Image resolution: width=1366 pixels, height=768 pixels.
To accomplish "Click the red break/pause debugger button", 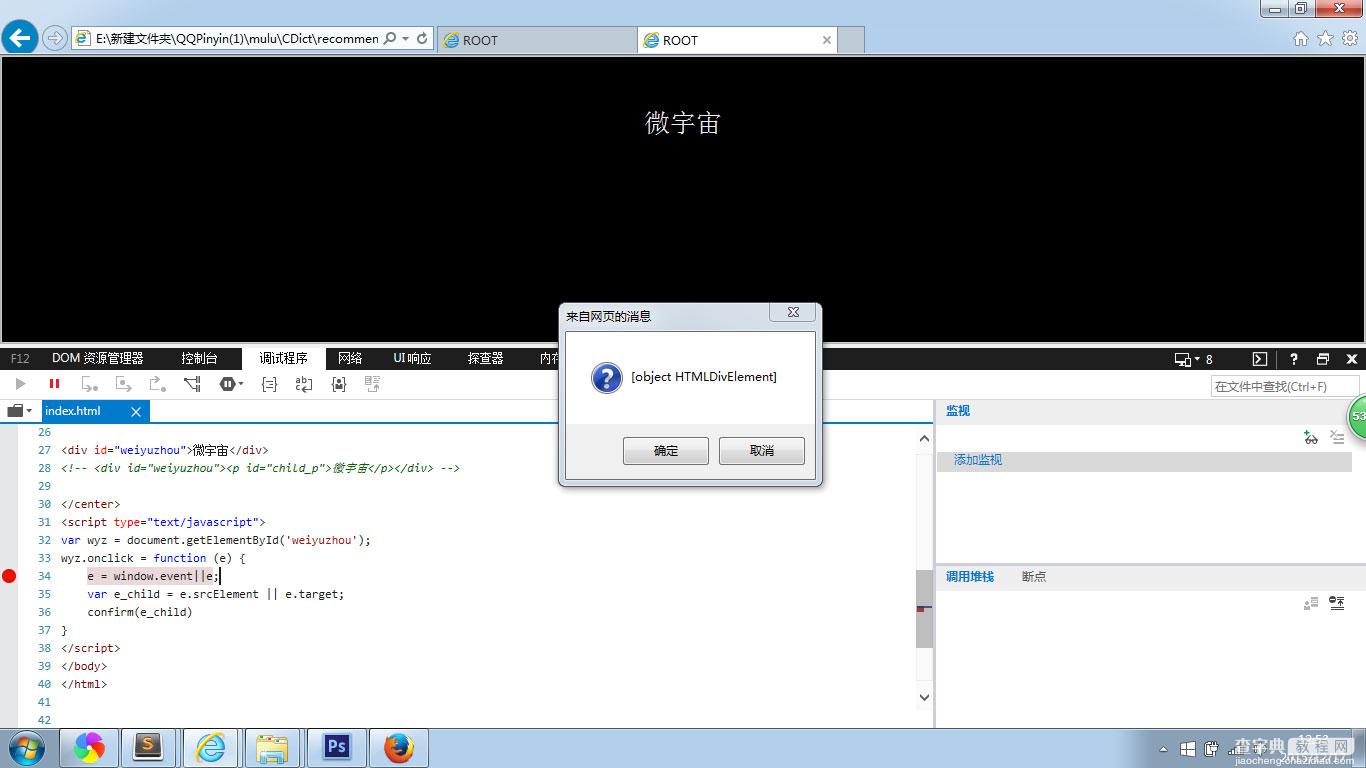I will [54, 384].
